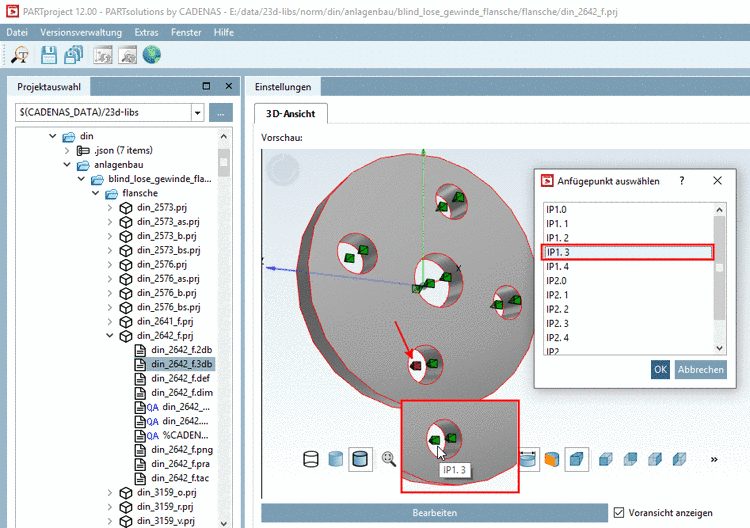This screenshot has height=528, width=750.
Task: Expand the din_2573.prj project node
Action: 110,208
